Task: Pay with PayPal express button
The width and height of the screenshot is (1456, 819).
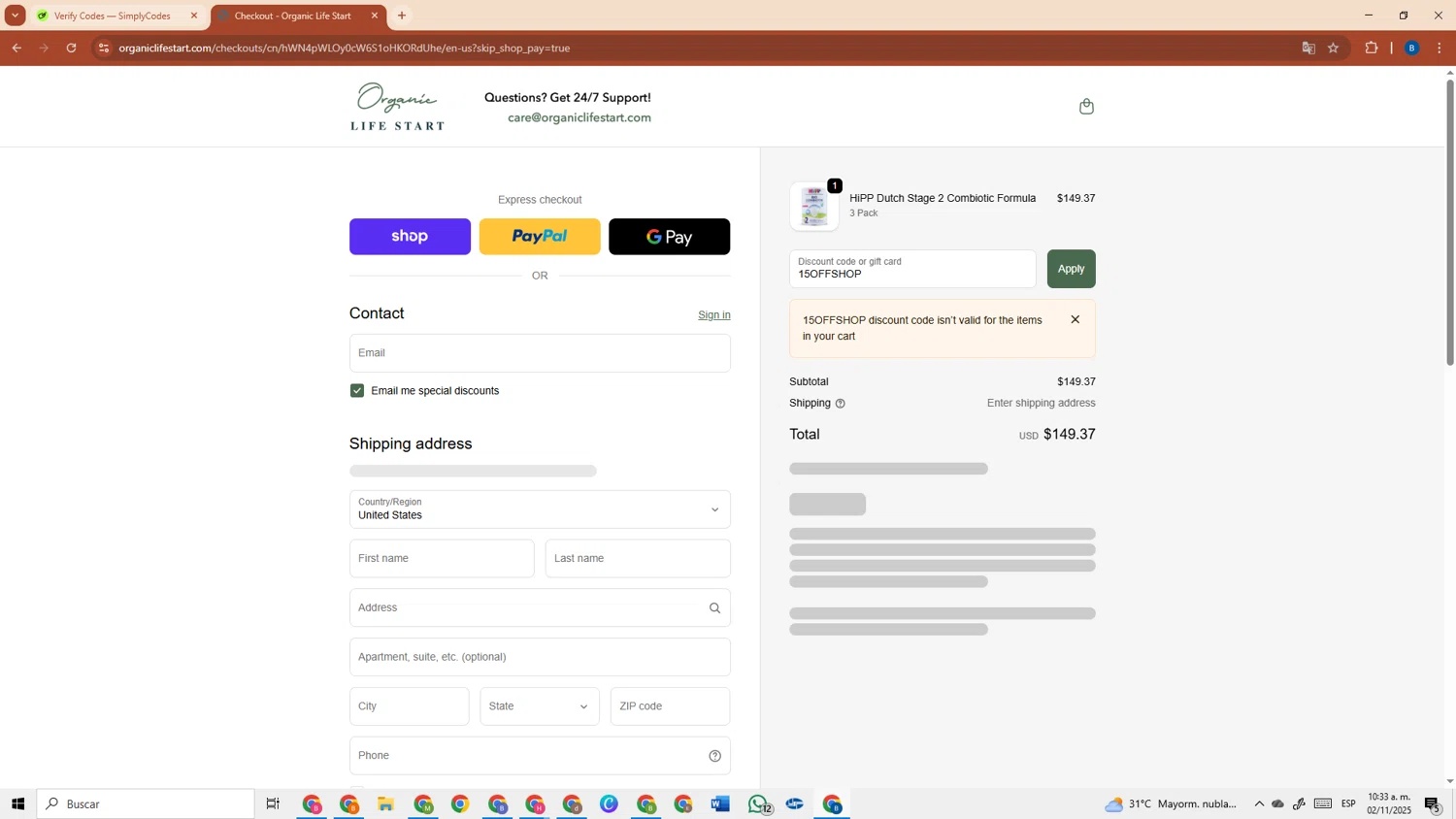Action: (540, 237)
